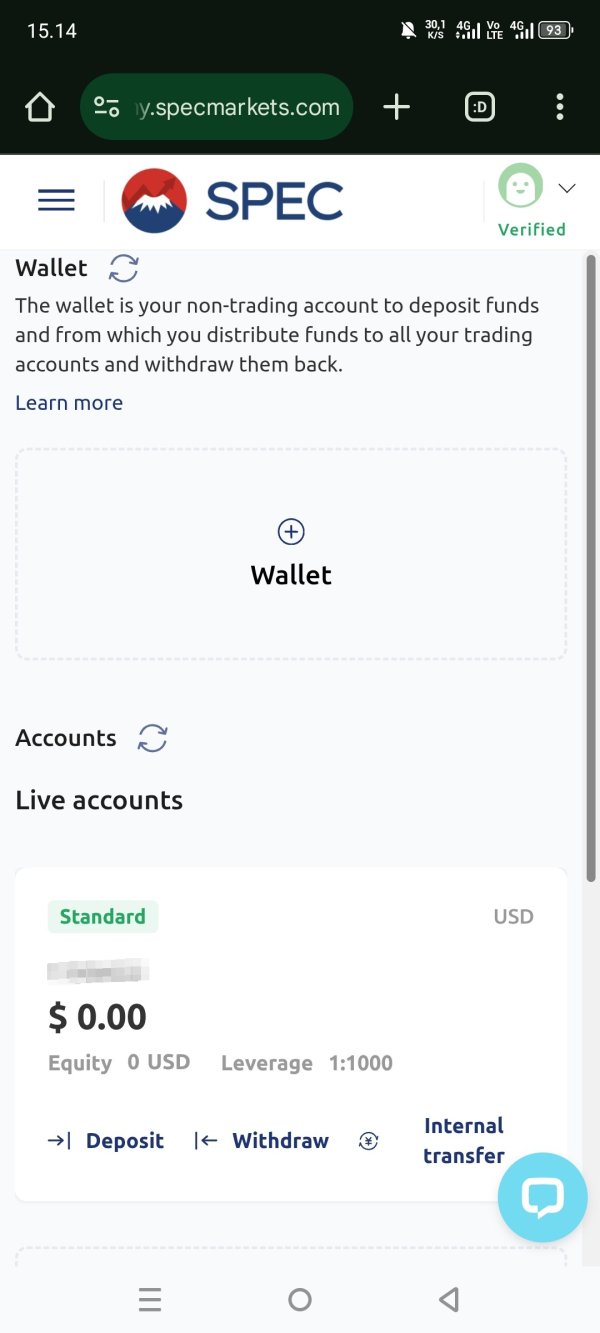600x1333 pixels.
Task: Expand the profile dropdown chevron
Action: click(x=567, y=188)
